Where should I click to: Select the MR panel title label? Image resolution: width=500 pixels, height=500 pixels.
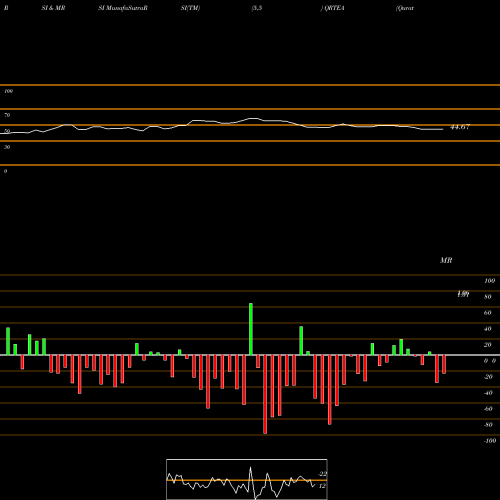coord(446,260)
